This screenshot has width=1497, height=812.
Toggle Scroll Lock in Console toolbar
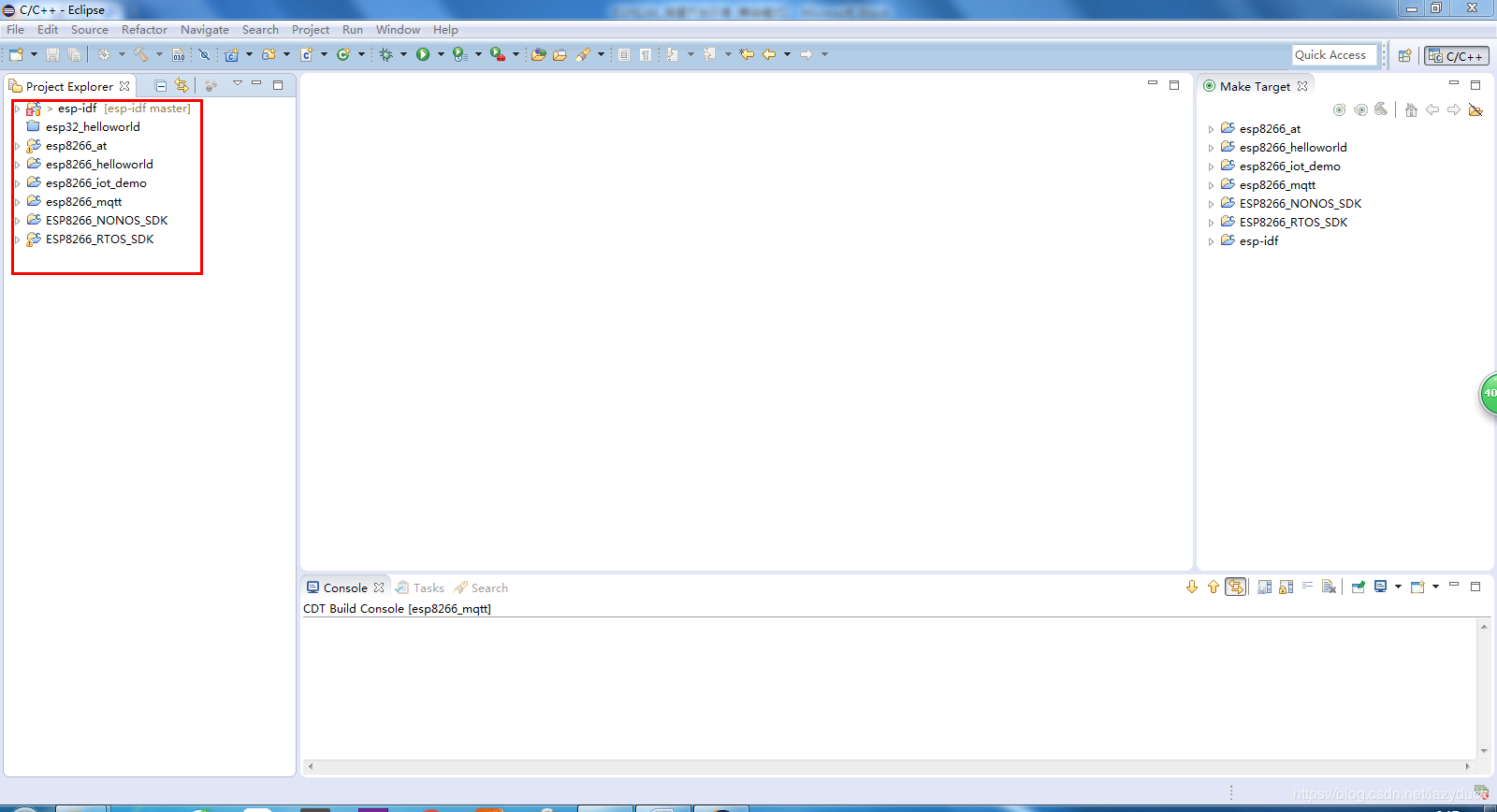click(1286, 587)
